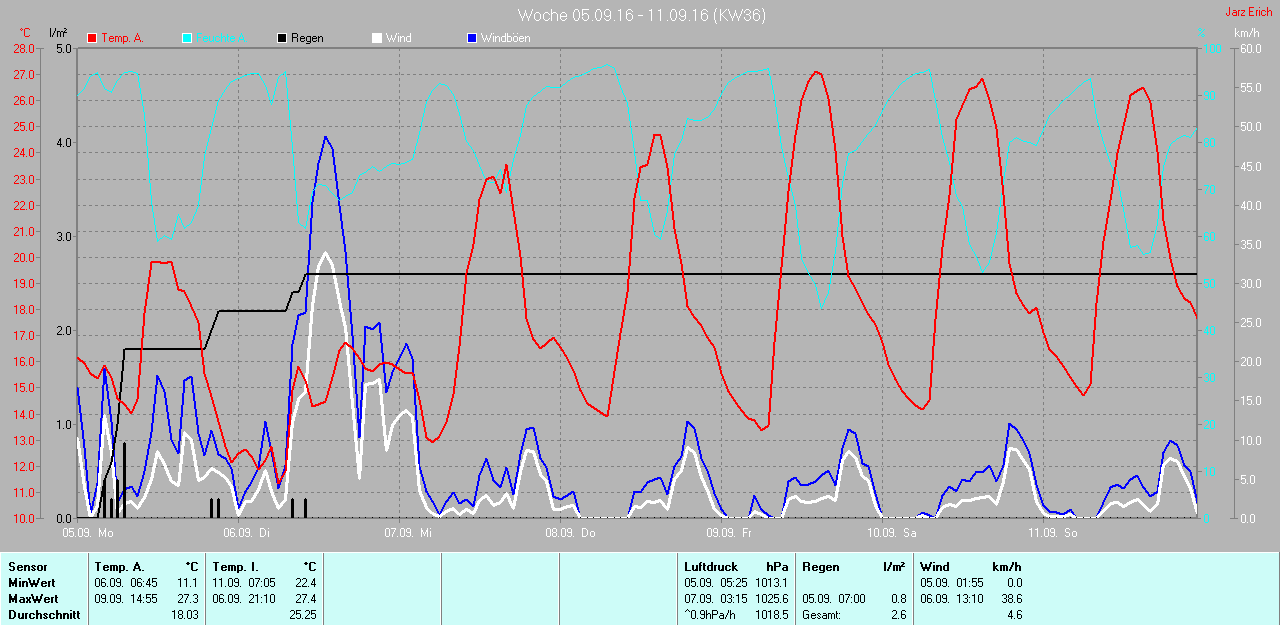
Task: Click the red Temp. A. legend swatch
Action: coord(92,38)
